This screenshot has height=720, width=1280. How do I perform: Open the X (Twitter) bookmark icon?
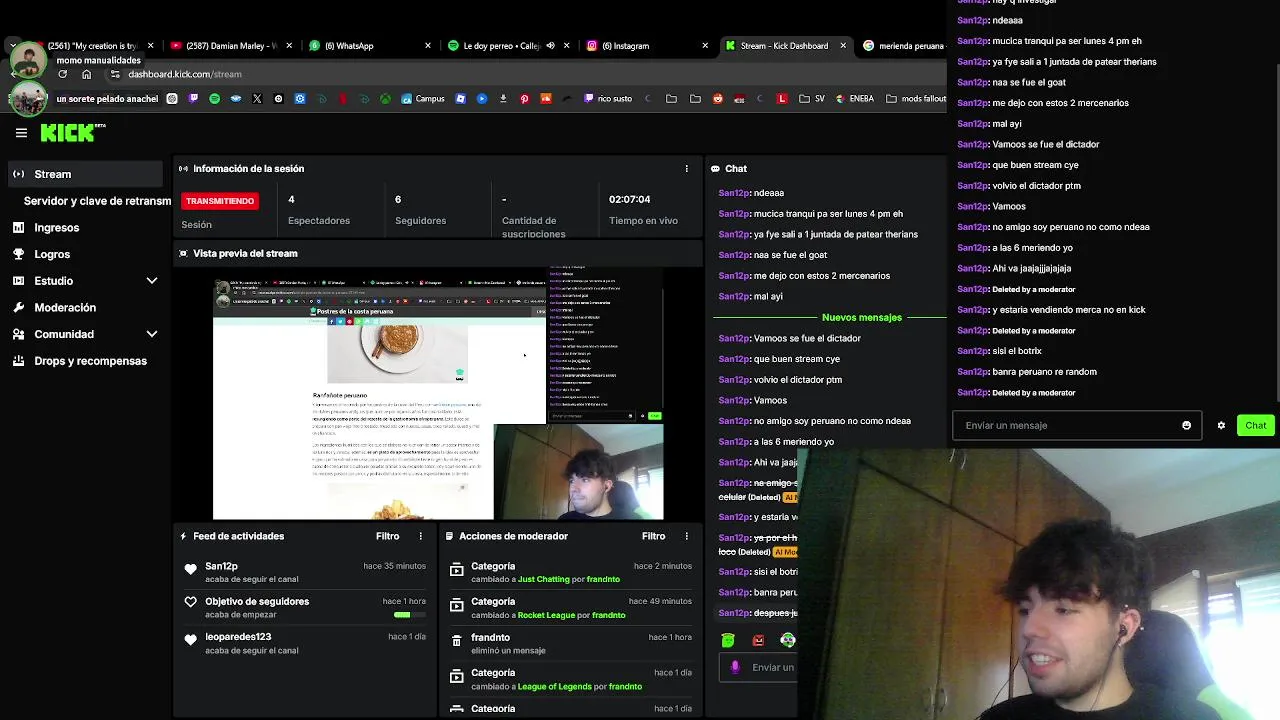pyautogui.click(x=257, y=99)
